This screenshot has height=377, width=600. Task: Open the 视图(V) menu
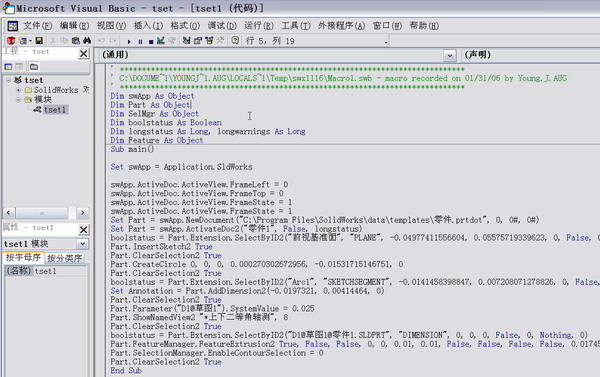click(x=111, y=26)
